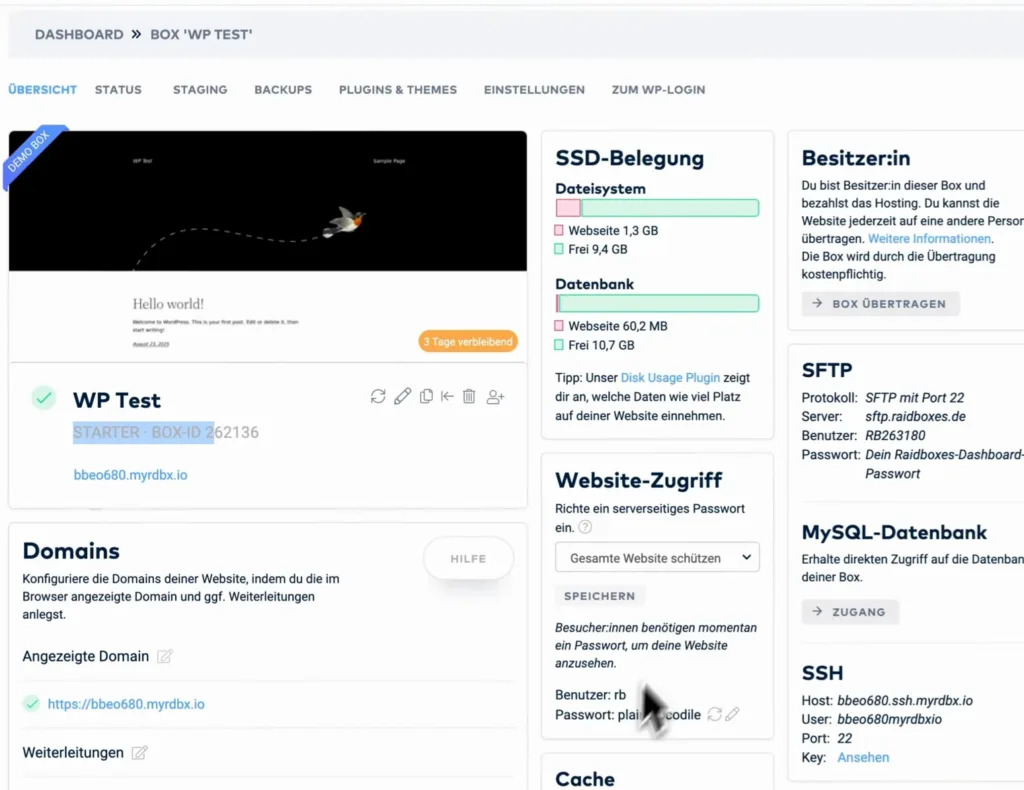The width and height of the screenshot is (1024, 790).
Task: Click the SSH user bbeo680myrdbxio
Action: coord(889,719)
